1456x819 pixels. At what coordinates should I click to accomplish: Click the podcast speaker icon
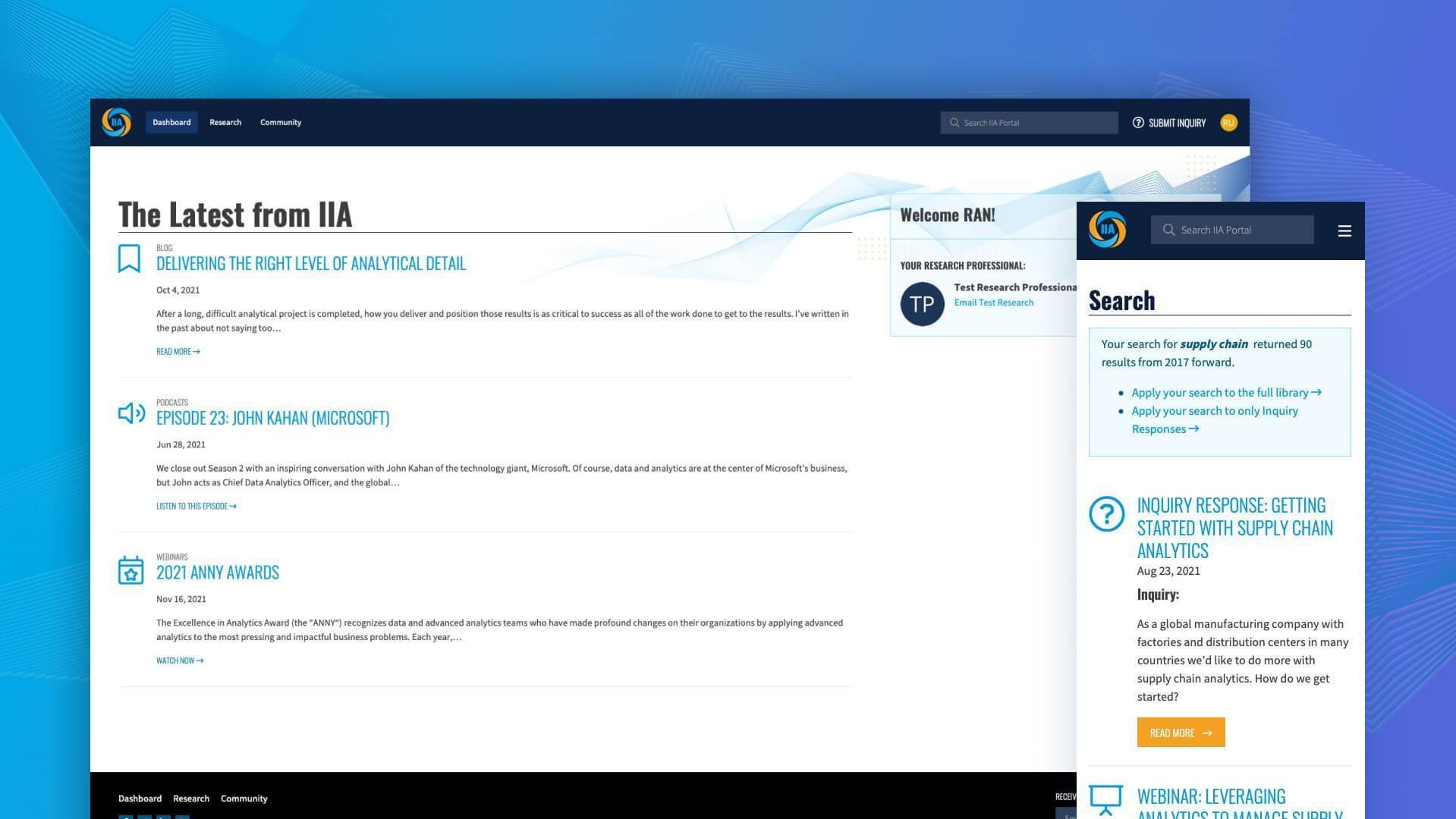(x=131, y=413)
